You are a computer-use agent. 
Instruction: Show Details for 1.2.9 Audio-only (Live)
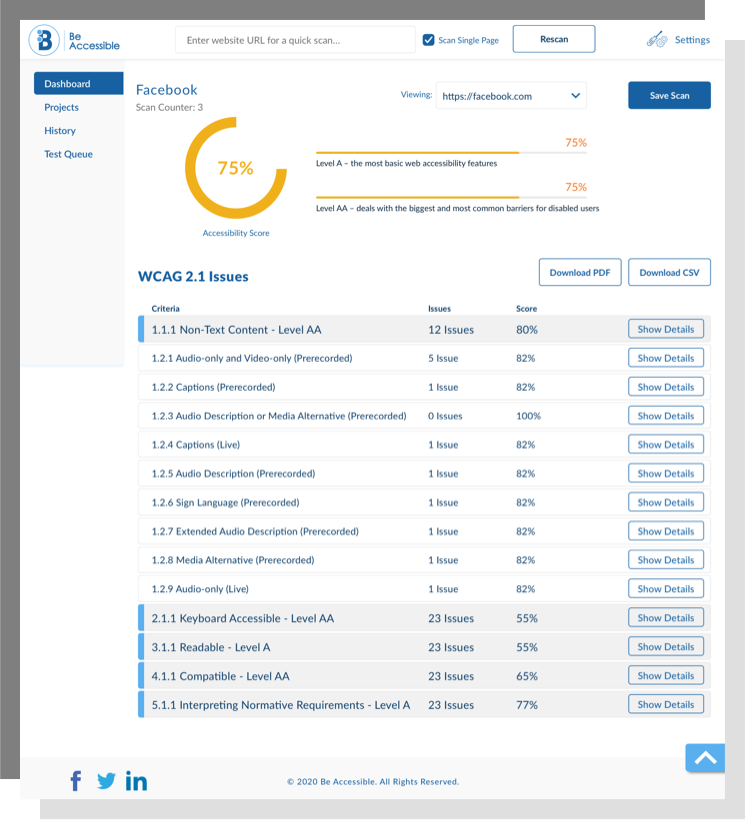tap(666, 588)
